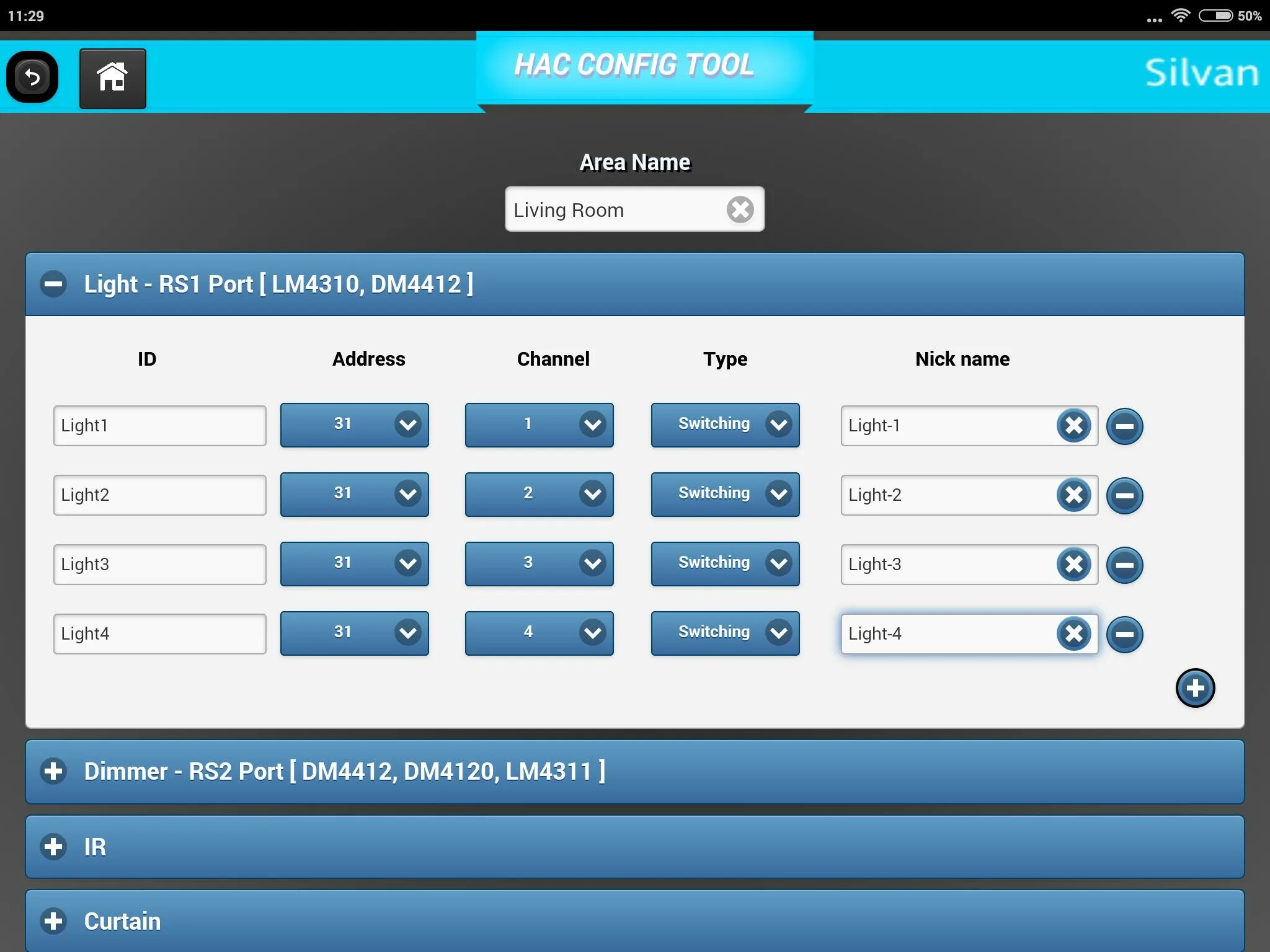Expand the Curtain section
1270x952 pixels.
(54, 921)
